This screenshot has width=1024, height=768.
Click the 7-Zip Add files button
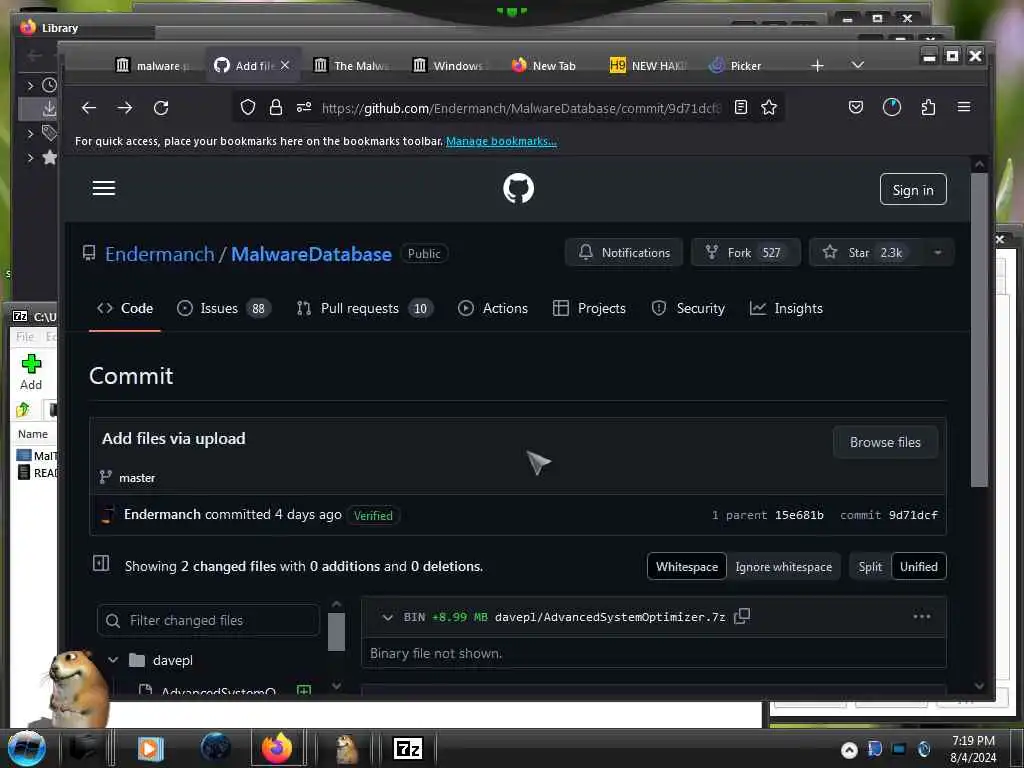[x=31, y=372]
